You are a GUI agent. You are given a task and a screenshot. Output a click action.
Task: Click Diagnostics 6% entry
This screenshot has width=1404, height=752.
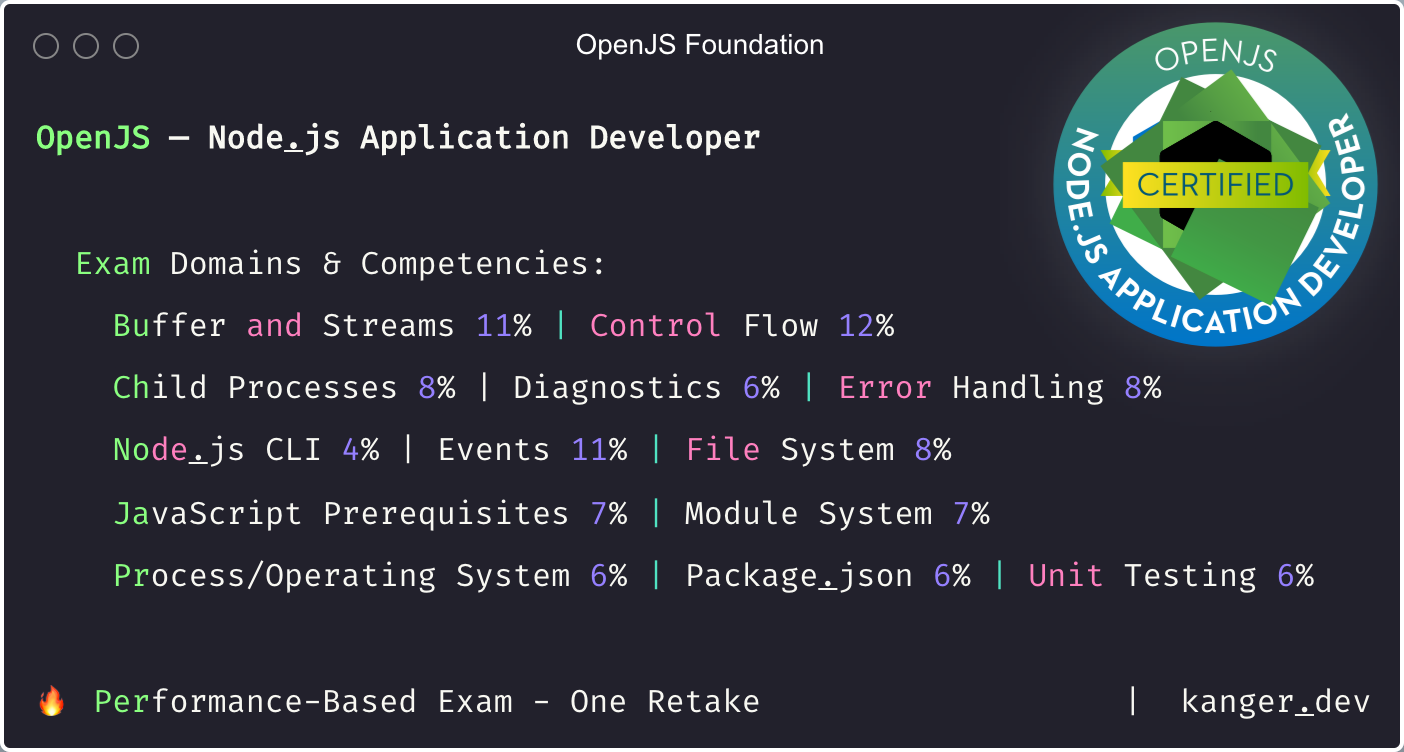(x=646, y=388)
